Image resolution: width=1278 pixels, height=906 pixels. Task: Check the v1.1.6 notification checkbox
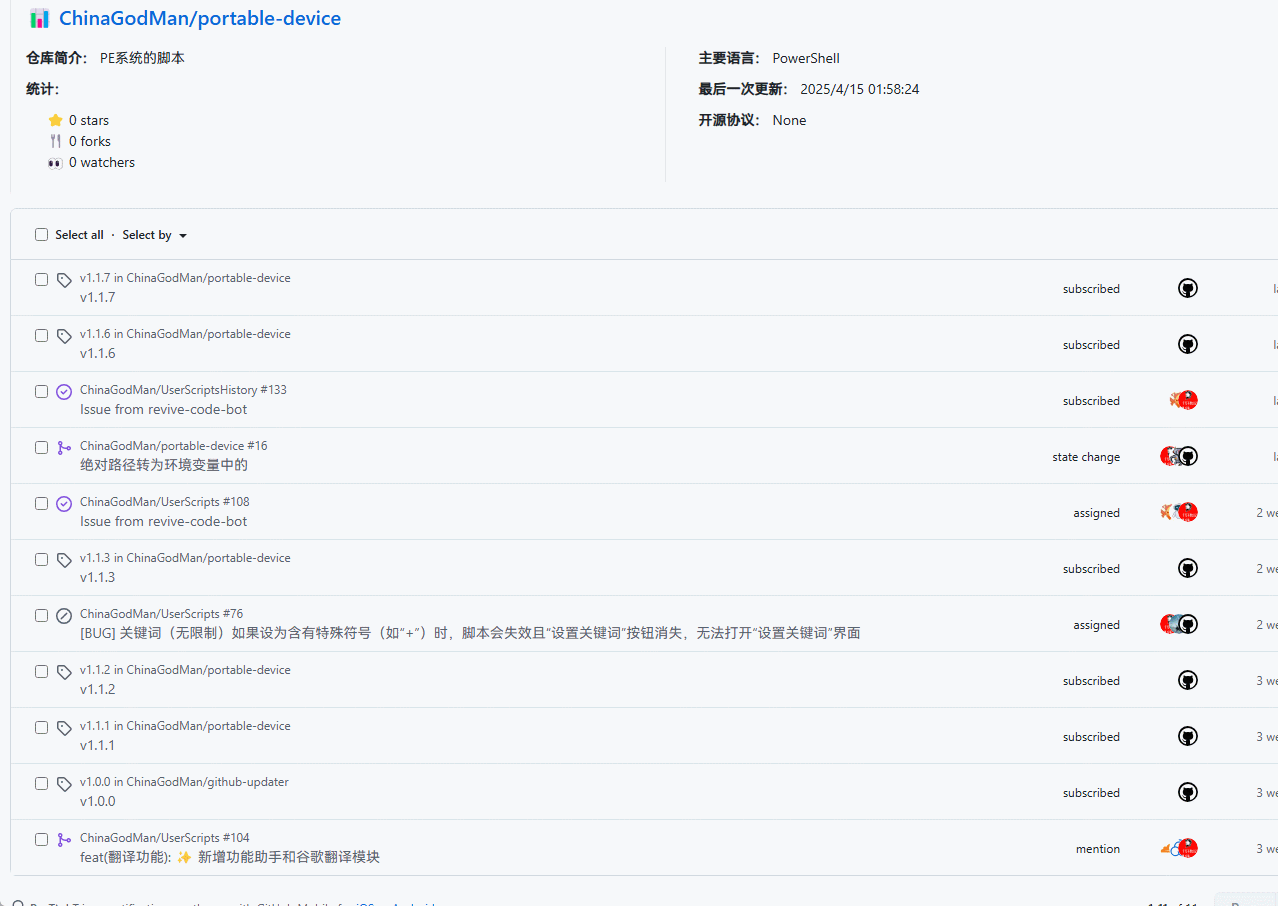click(41, 335)
